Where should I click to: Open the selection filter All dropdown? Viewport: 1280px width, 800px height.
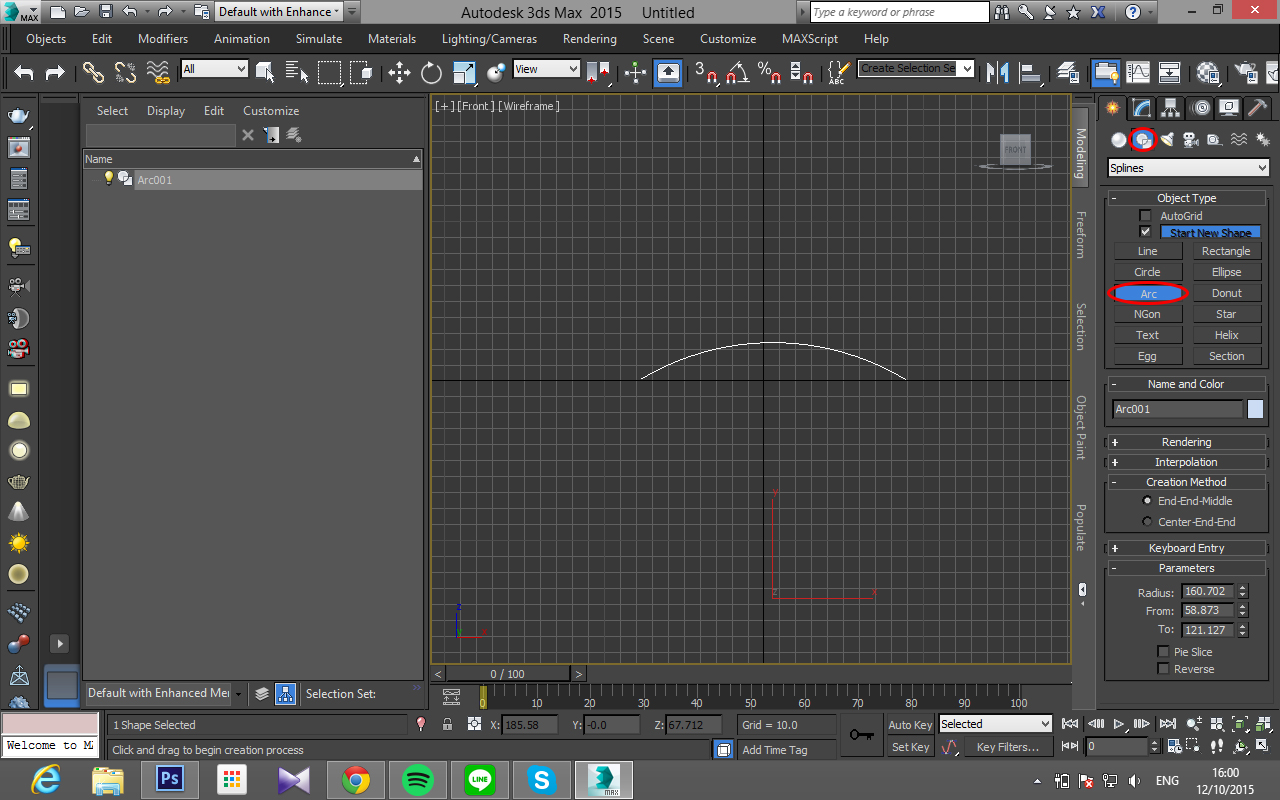[214, 69]
